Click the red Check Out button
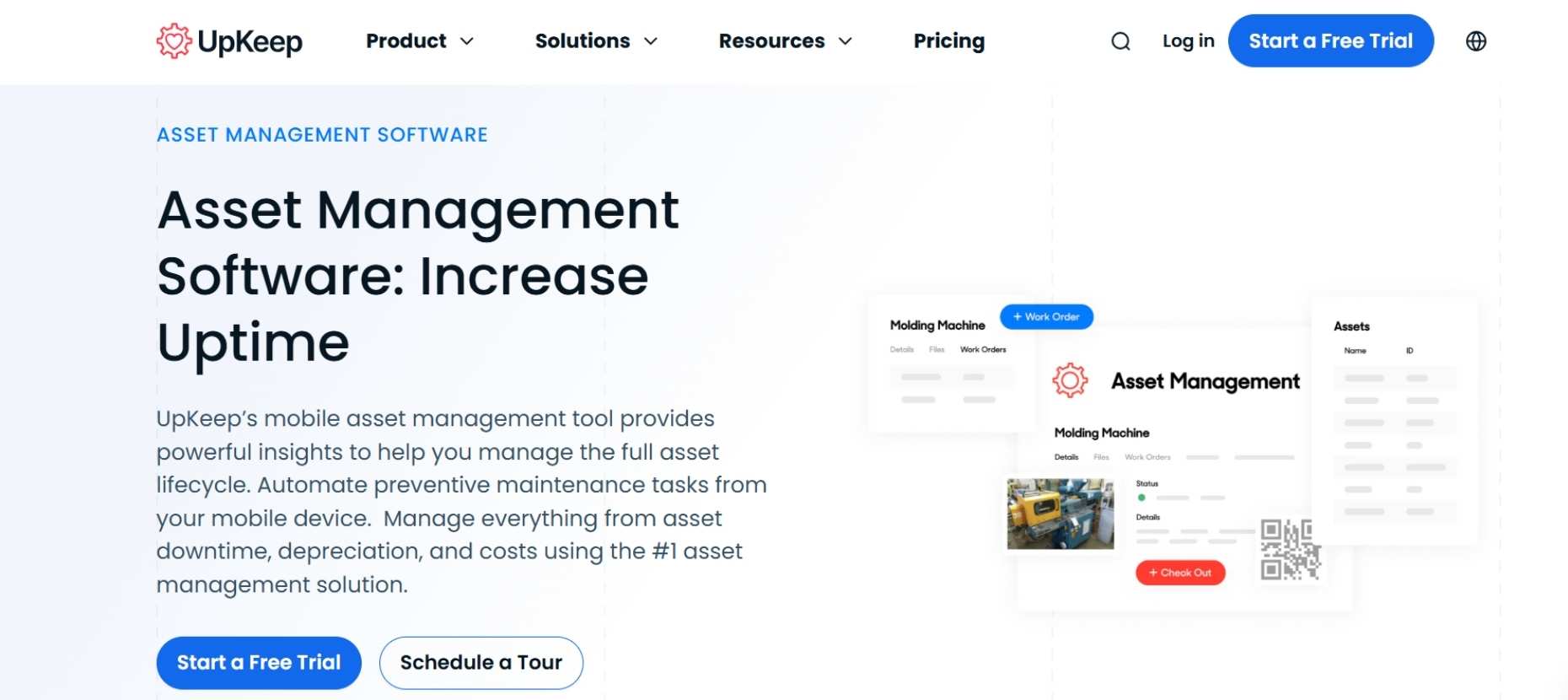1568x700 pixels. [x=1180, y=573]
